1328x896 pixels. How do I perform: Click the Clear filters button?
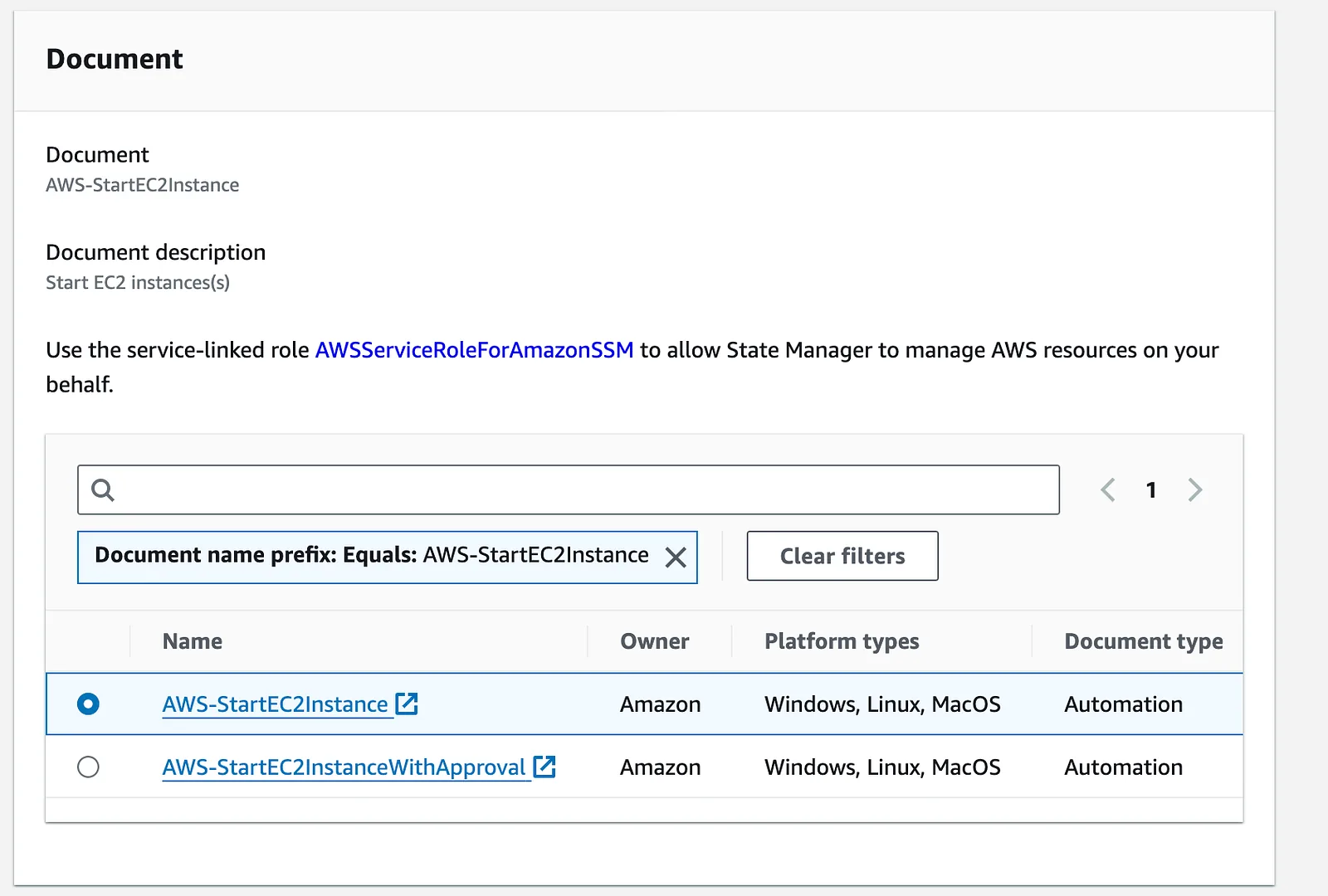pos(842,556)
